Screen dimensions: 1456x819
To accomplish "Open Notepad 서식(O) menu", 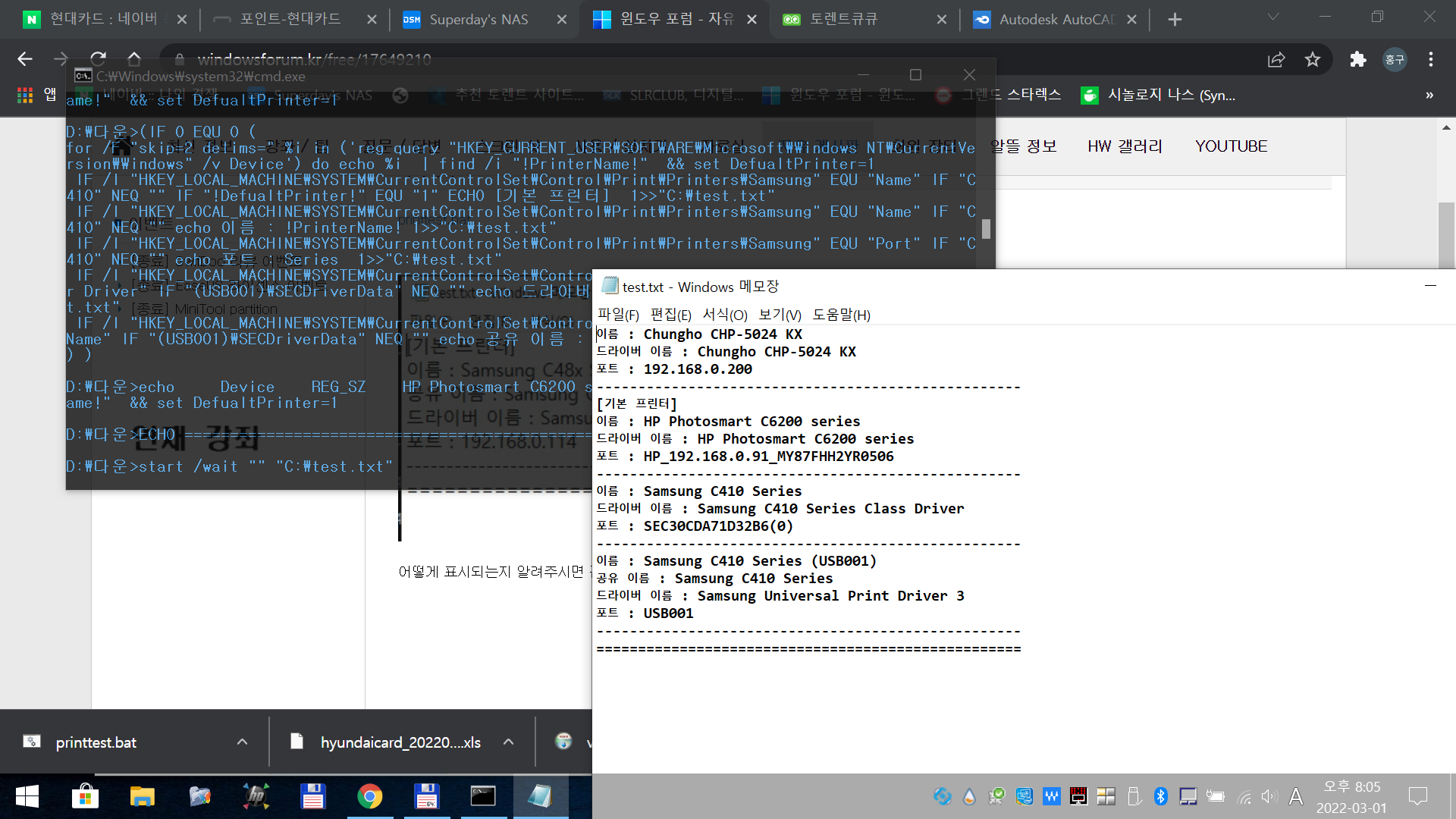I will point(725,315).
